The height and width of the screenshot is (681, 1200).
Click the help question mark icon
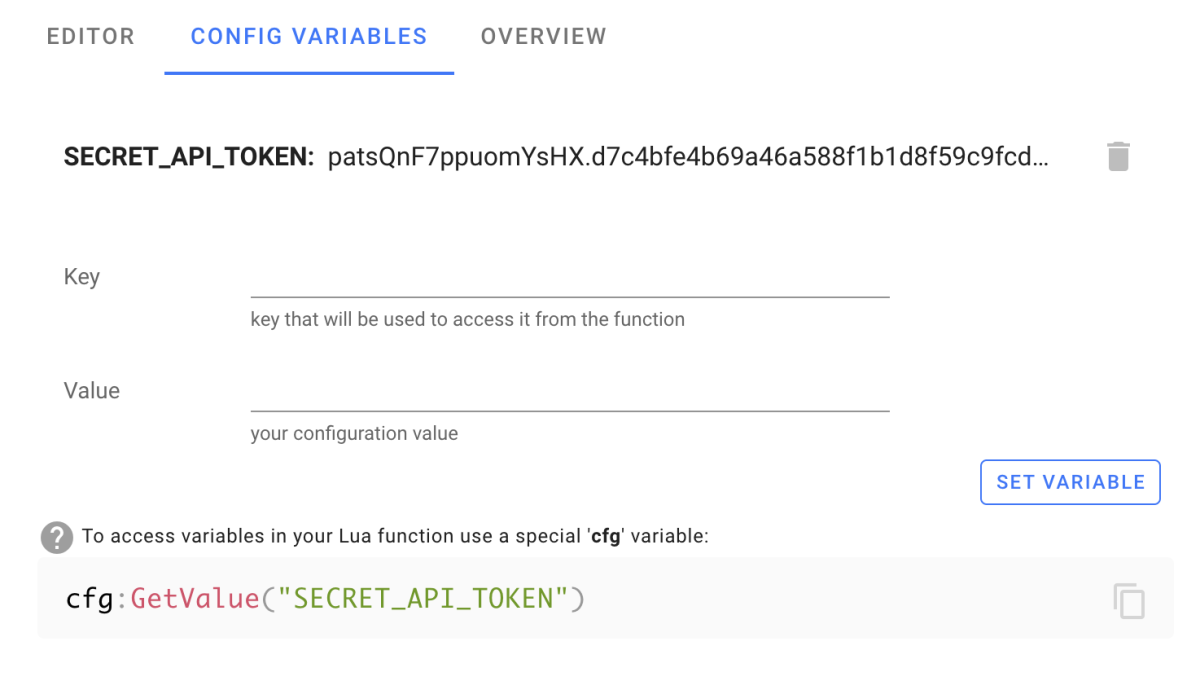57,537
